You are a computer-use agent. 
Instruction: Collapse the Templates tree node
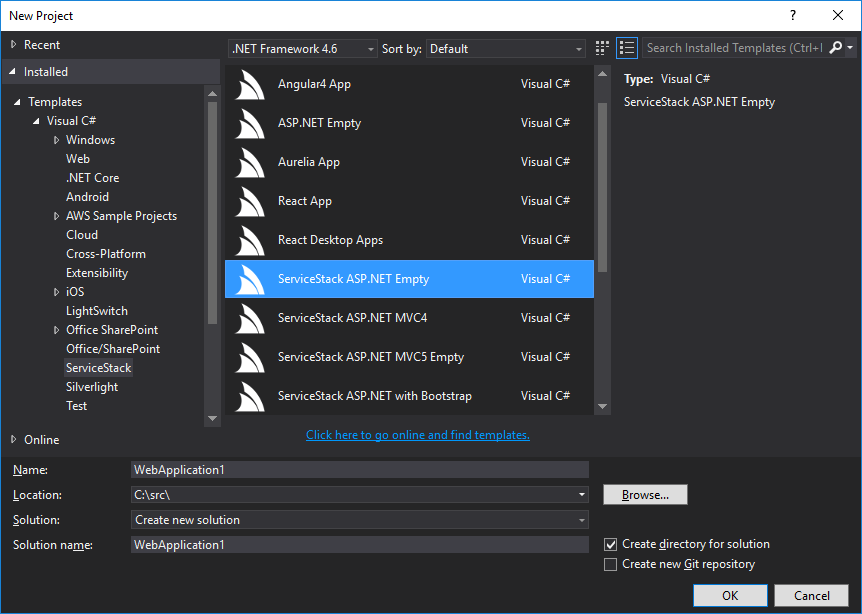17,102
